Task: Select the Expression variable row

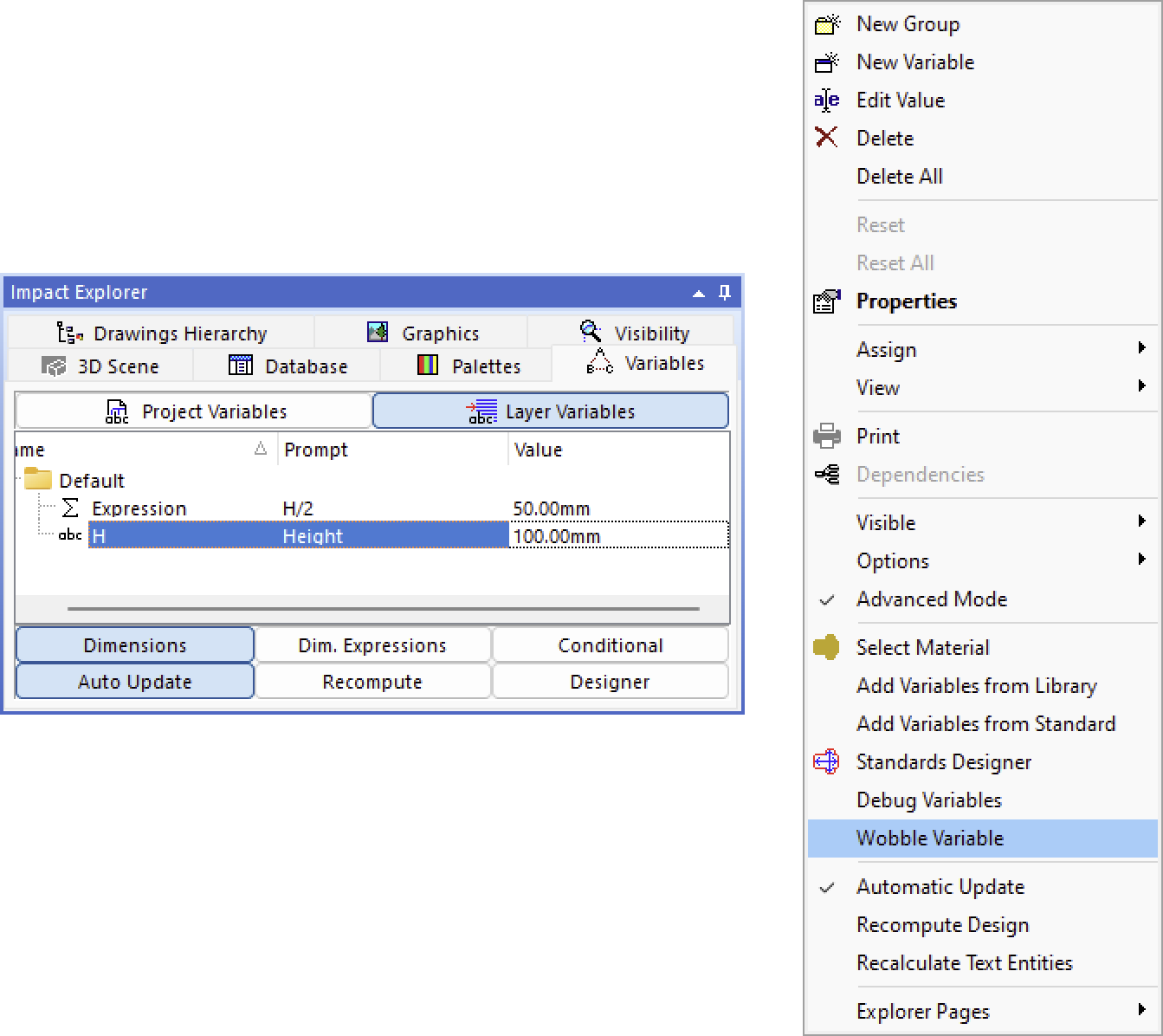Action: [x=372, y=508]
